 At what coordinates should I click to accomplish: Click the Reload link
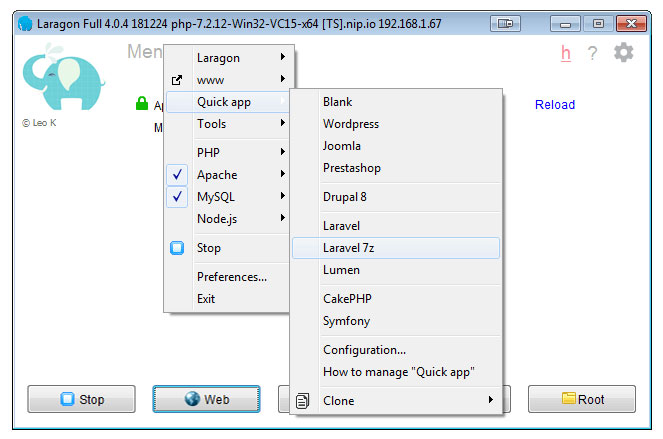click(x=555, y=104)
